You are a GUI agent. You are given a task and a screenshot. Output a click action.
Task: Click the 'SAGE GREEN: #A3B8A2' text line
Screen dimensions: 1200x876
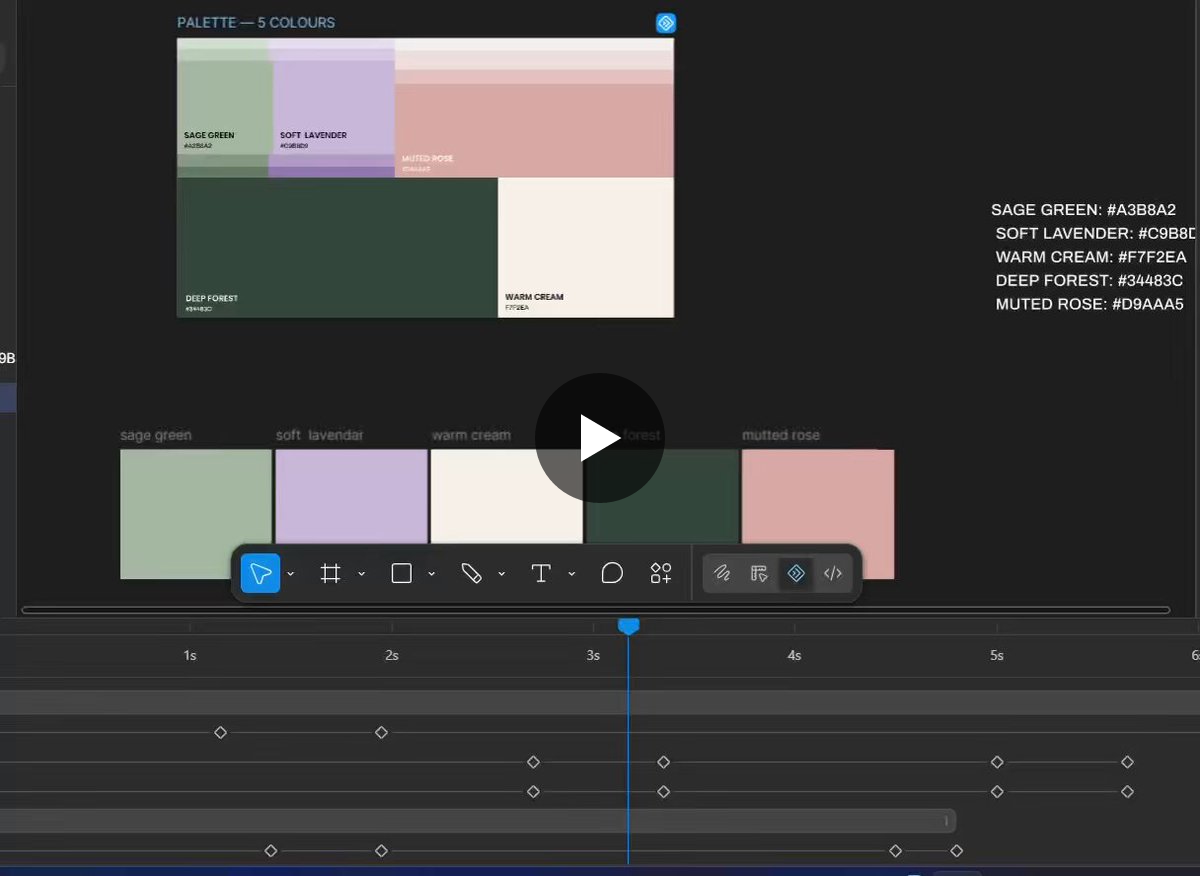click(x=1083, y=210)
